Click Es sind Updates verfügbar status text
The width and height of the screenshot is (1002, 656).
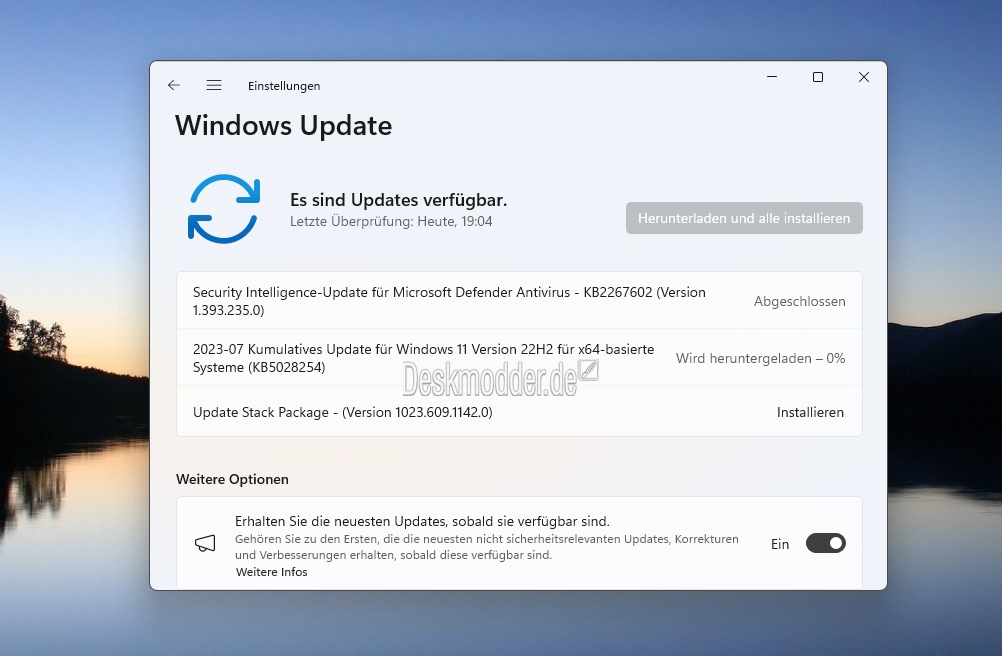pyautogui.click(x=399, y=200)
